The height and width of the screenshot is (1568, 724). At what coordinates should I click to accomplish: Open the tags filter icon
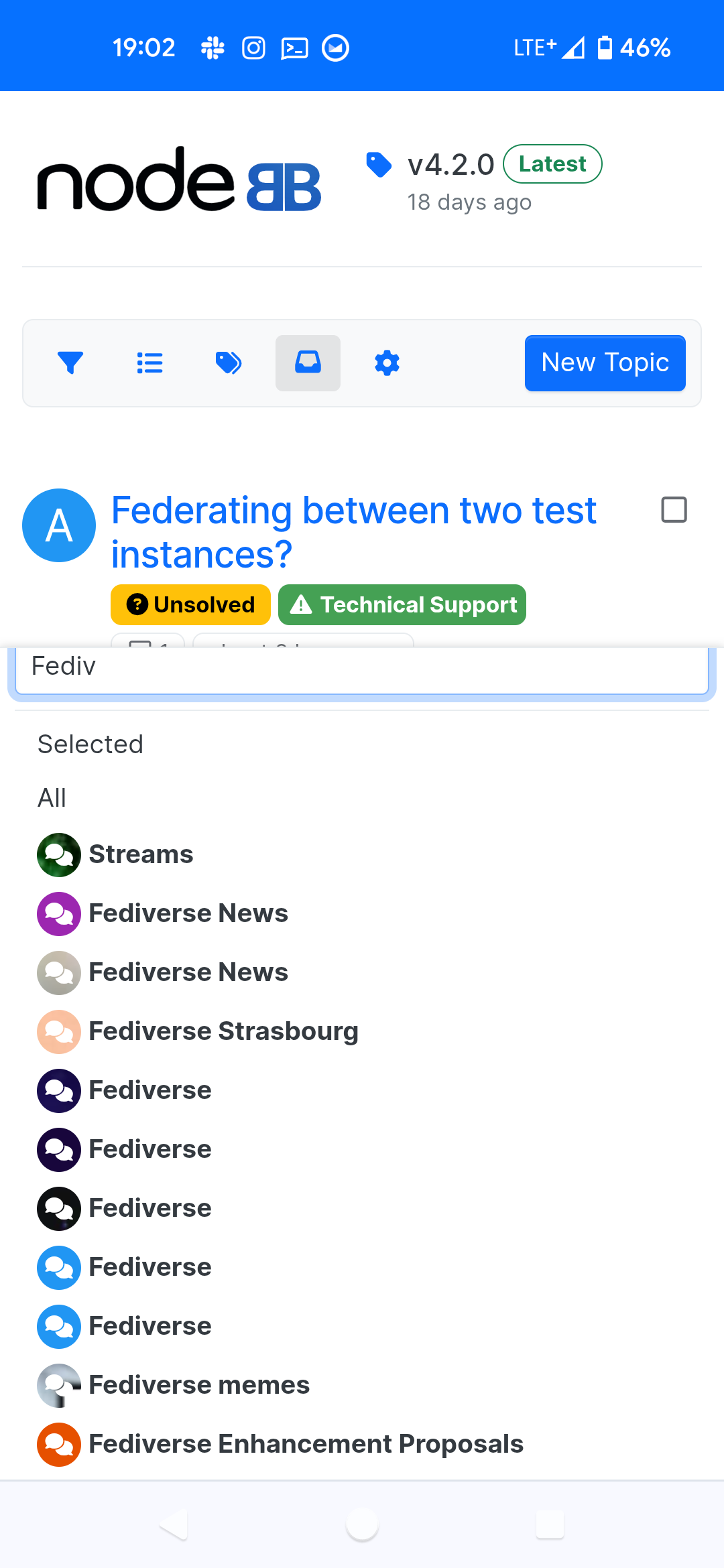[x=229, y=363]
